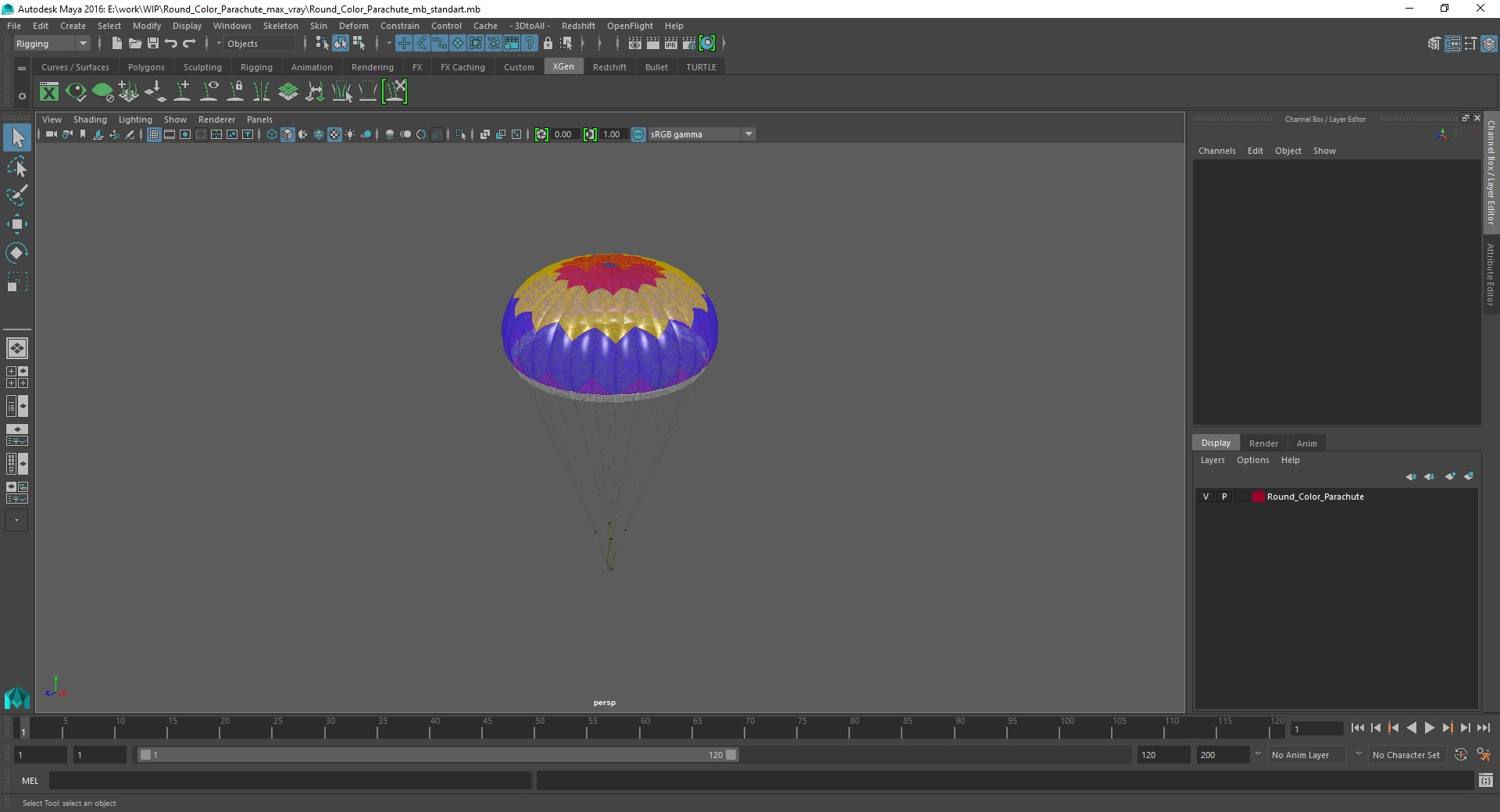
Task: Click the Play forwards button
Action: 1429,728
